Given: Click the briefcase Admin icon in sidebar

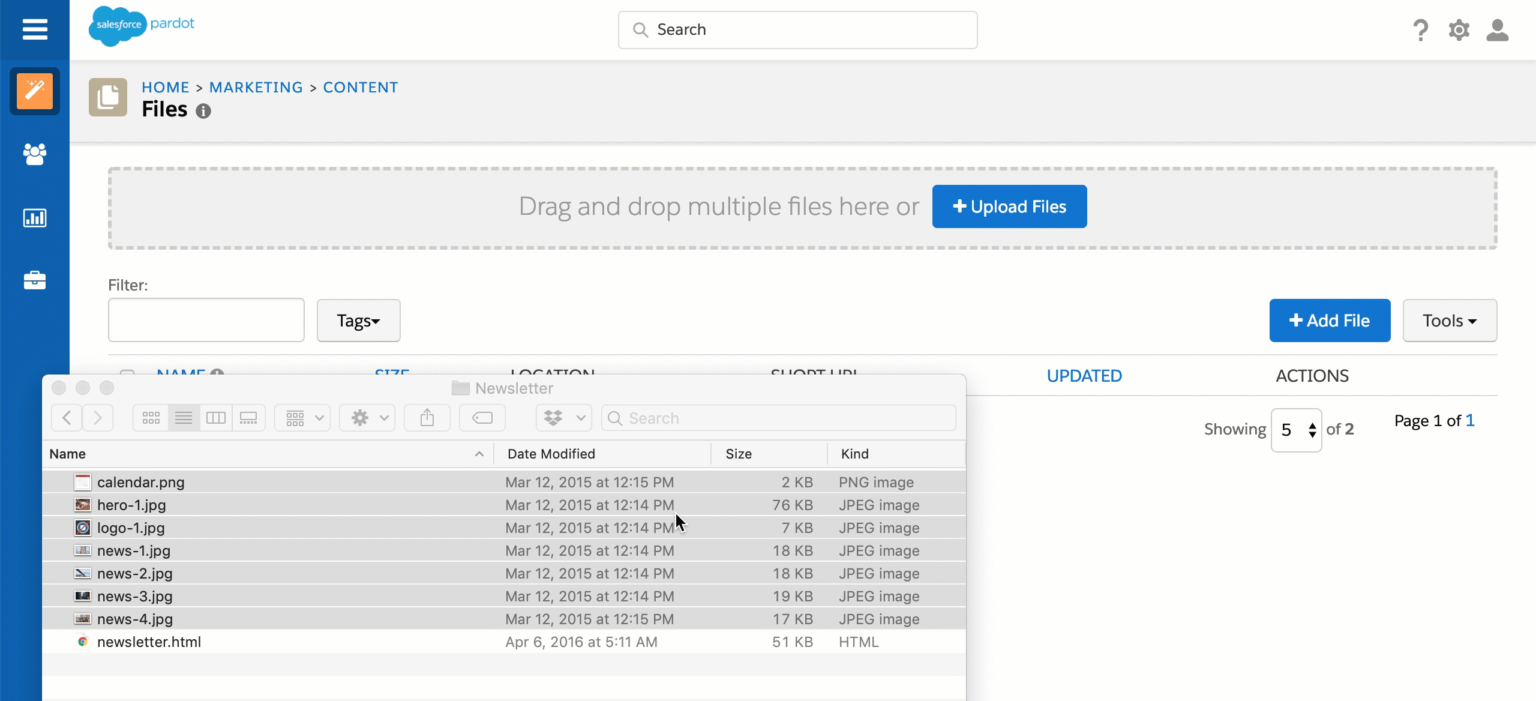Looking at the screenshot, I should [x=35, y=280].
